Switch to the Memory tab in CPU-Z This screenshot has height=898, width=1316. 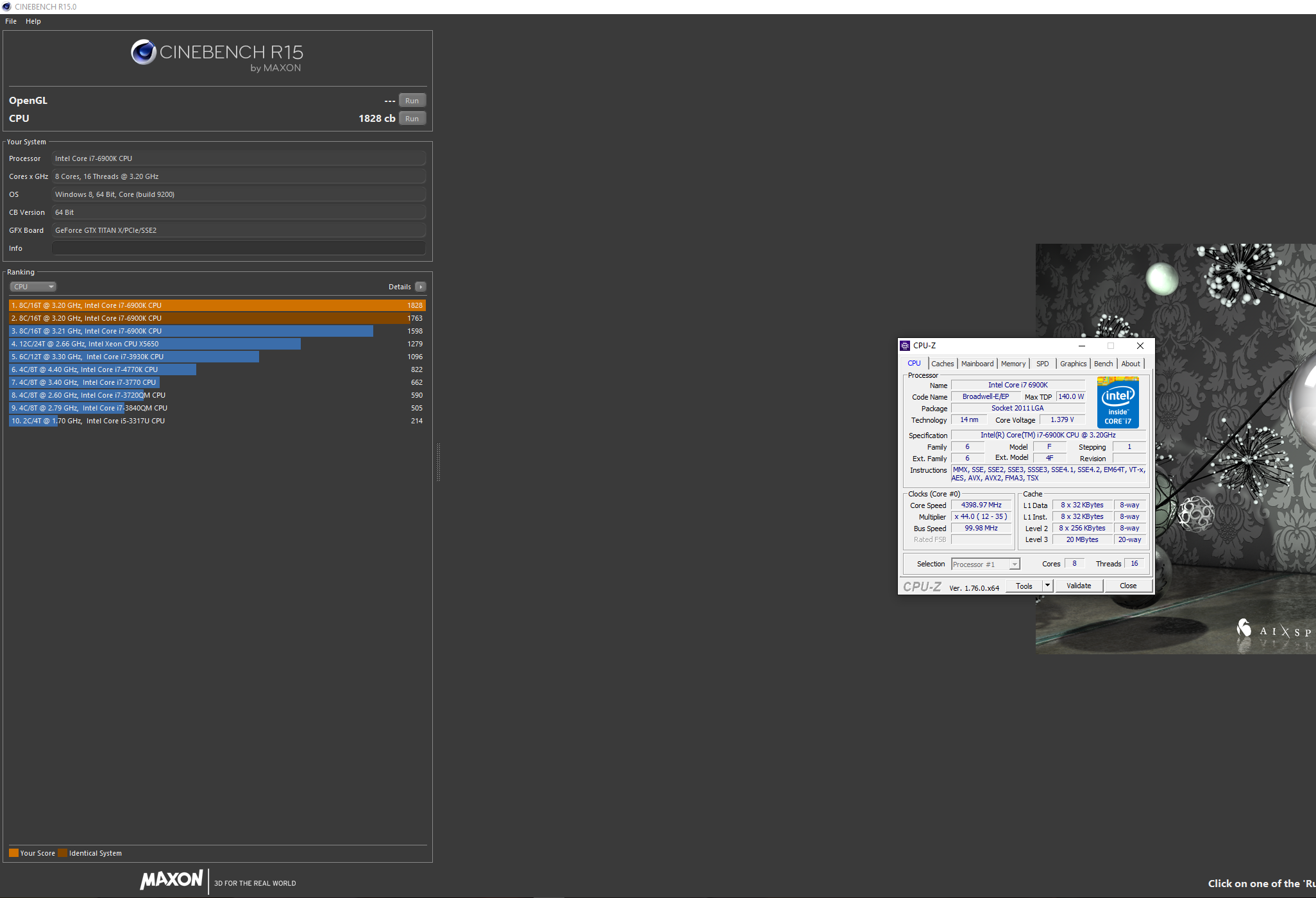coord(1013,364)
